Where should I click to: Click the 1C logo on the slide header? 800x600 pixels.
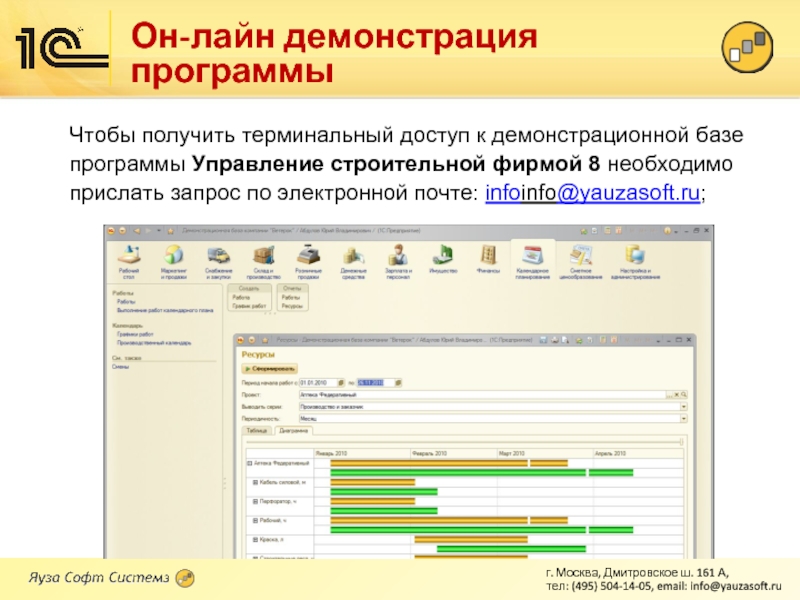[62, 47]
